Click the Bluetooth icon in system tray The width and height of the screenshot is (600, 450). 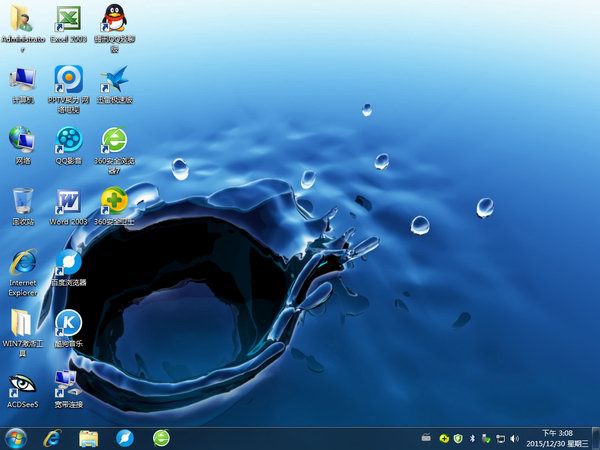coord(472,438)
